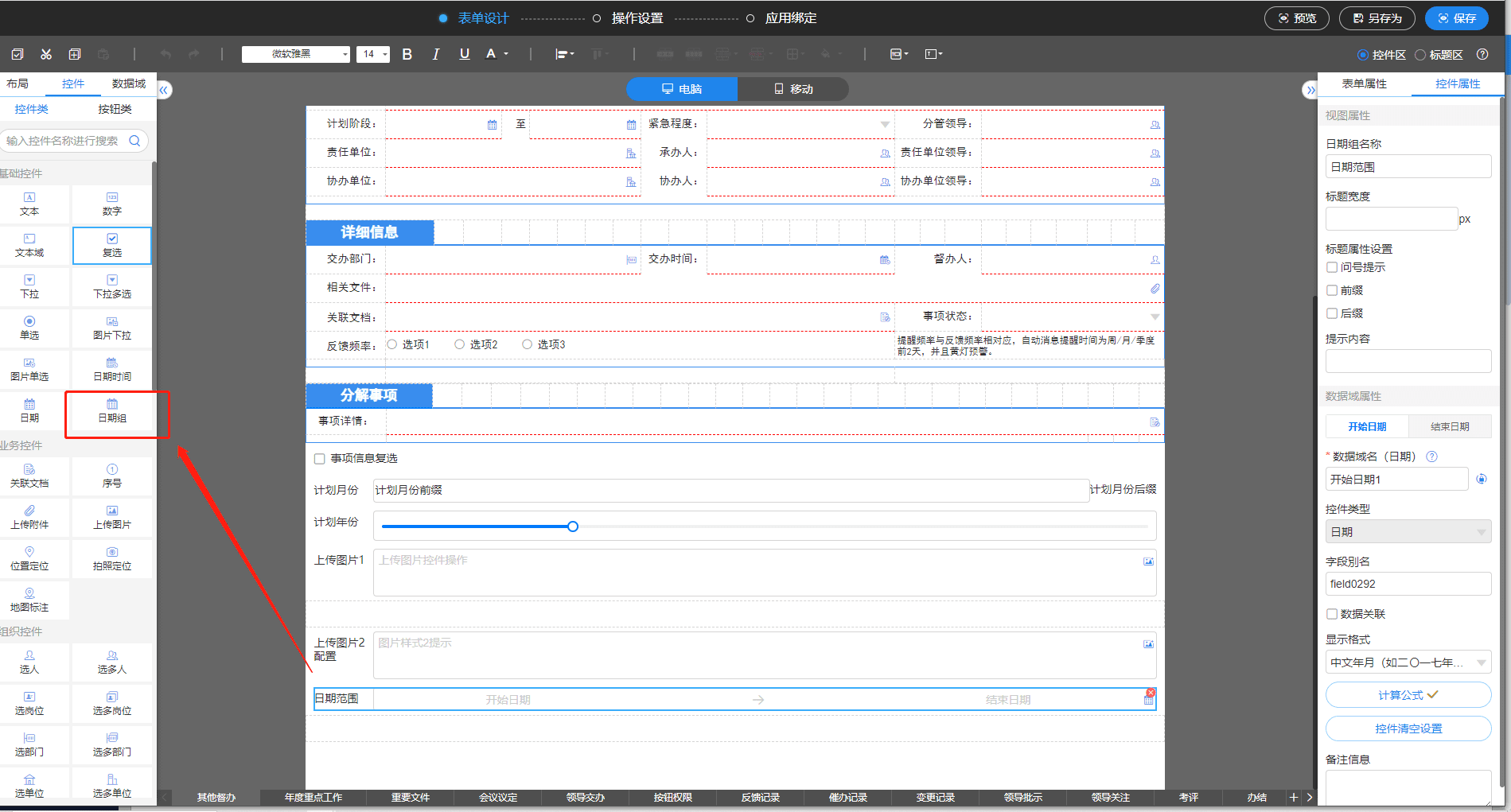Click the font color A icon
Image resolution: width=1511 pixels, height=812 pixels.
click(491, 54)
